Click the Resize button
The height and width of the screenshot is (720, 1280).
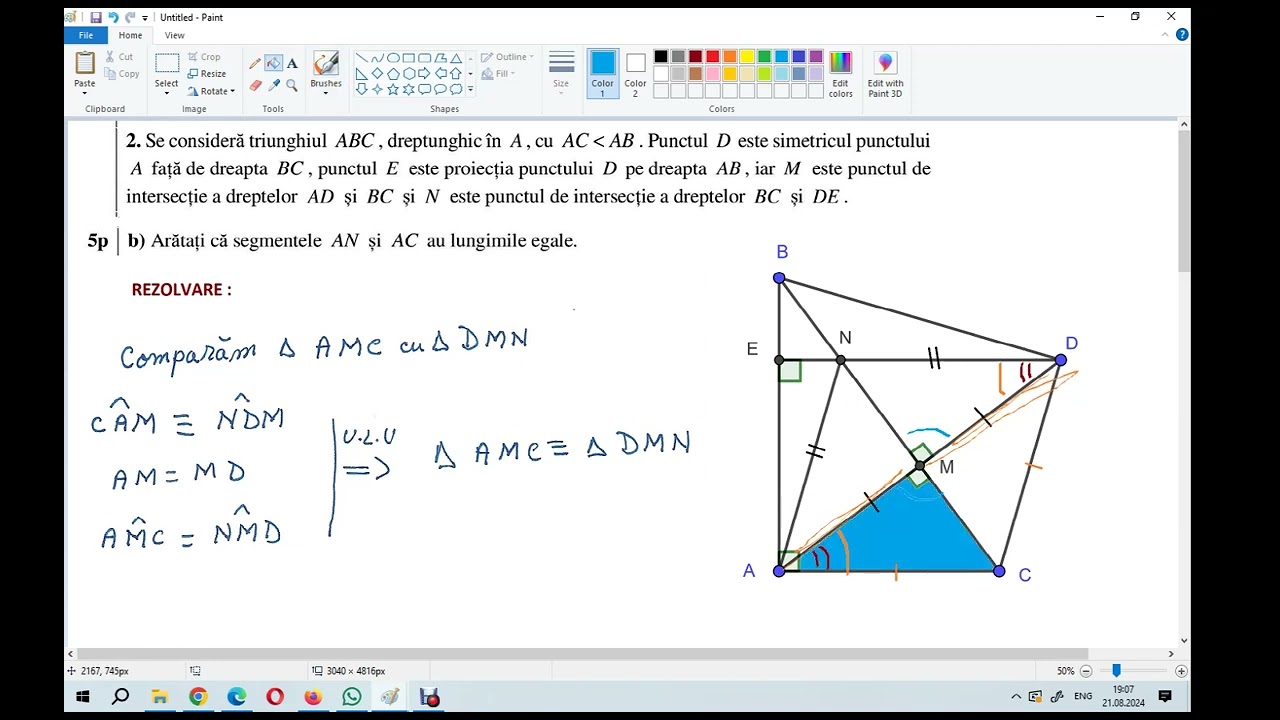(x=206, y=74)
